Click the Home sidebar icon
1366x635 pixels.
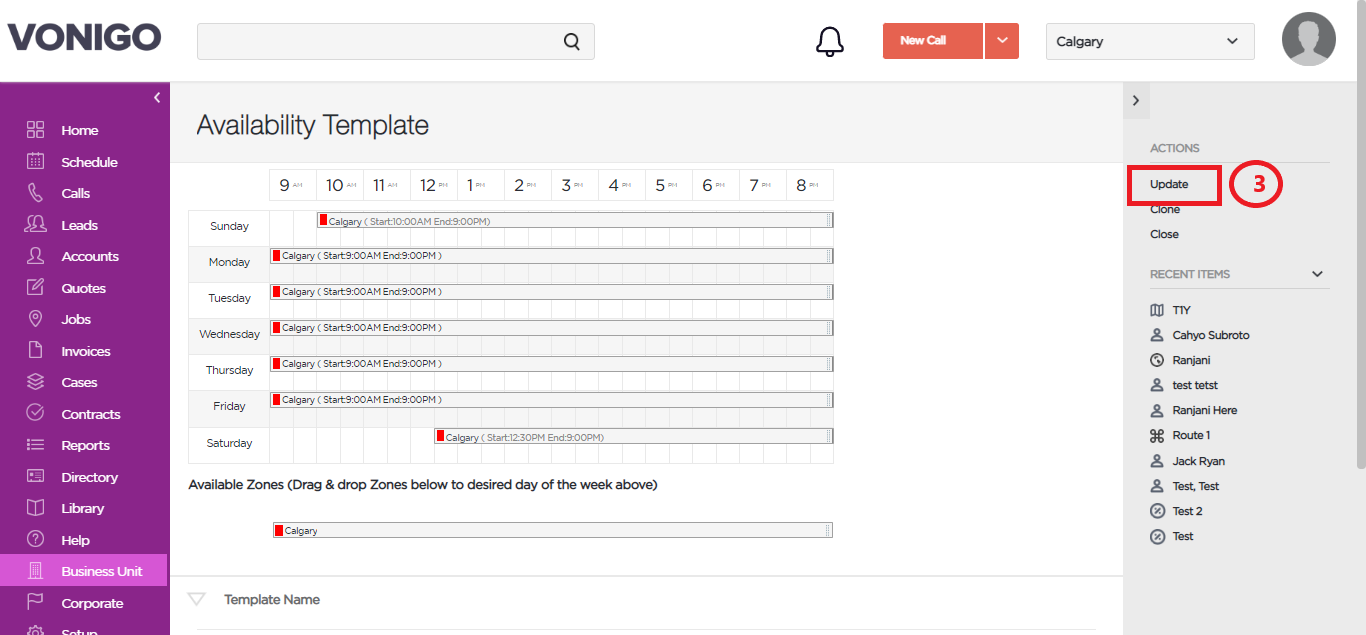pos(36,130)
